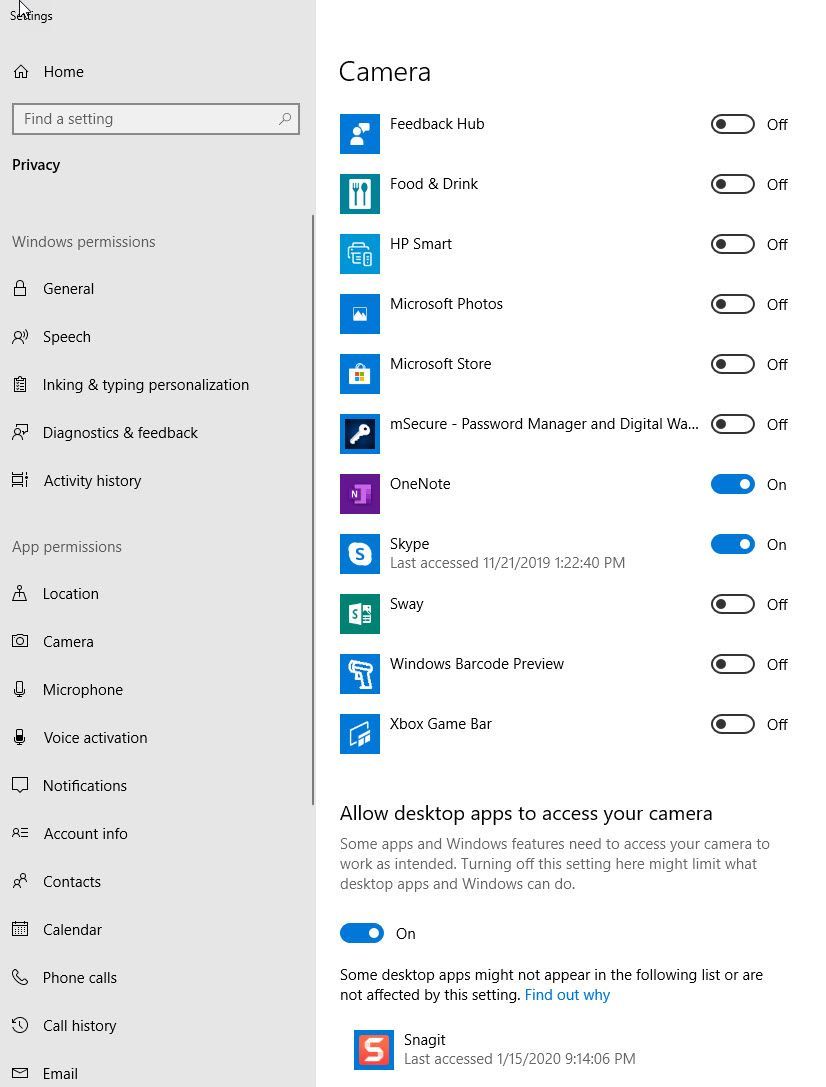The image size is (826, 1087).
Task: Open Activity history settings
Action: [x=92, y=480]
